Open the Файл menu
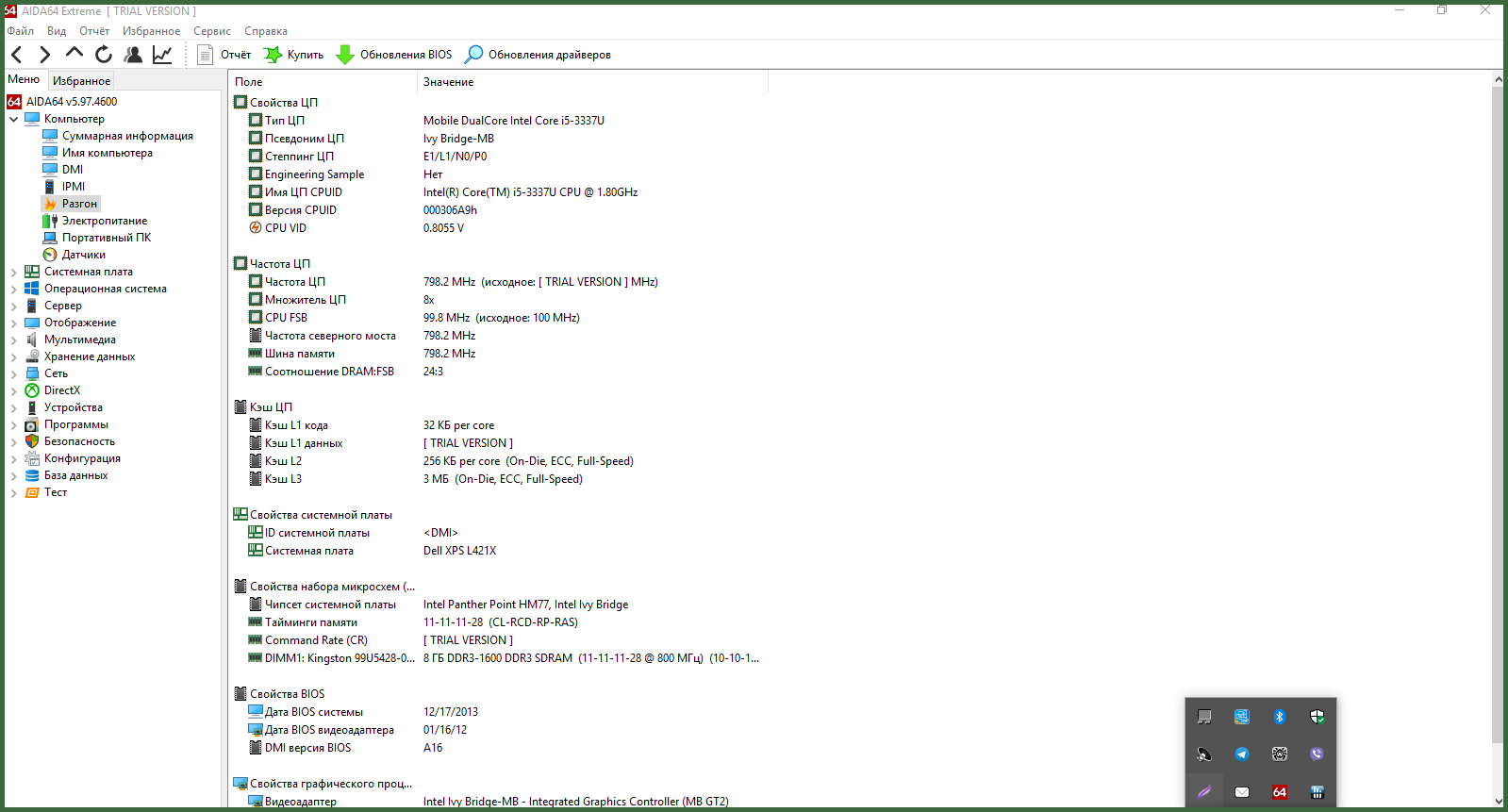 21,31
